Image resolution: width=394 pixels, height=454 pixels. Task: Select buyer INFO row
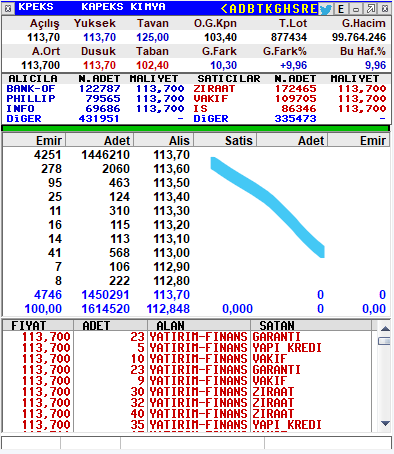(95, 109)
